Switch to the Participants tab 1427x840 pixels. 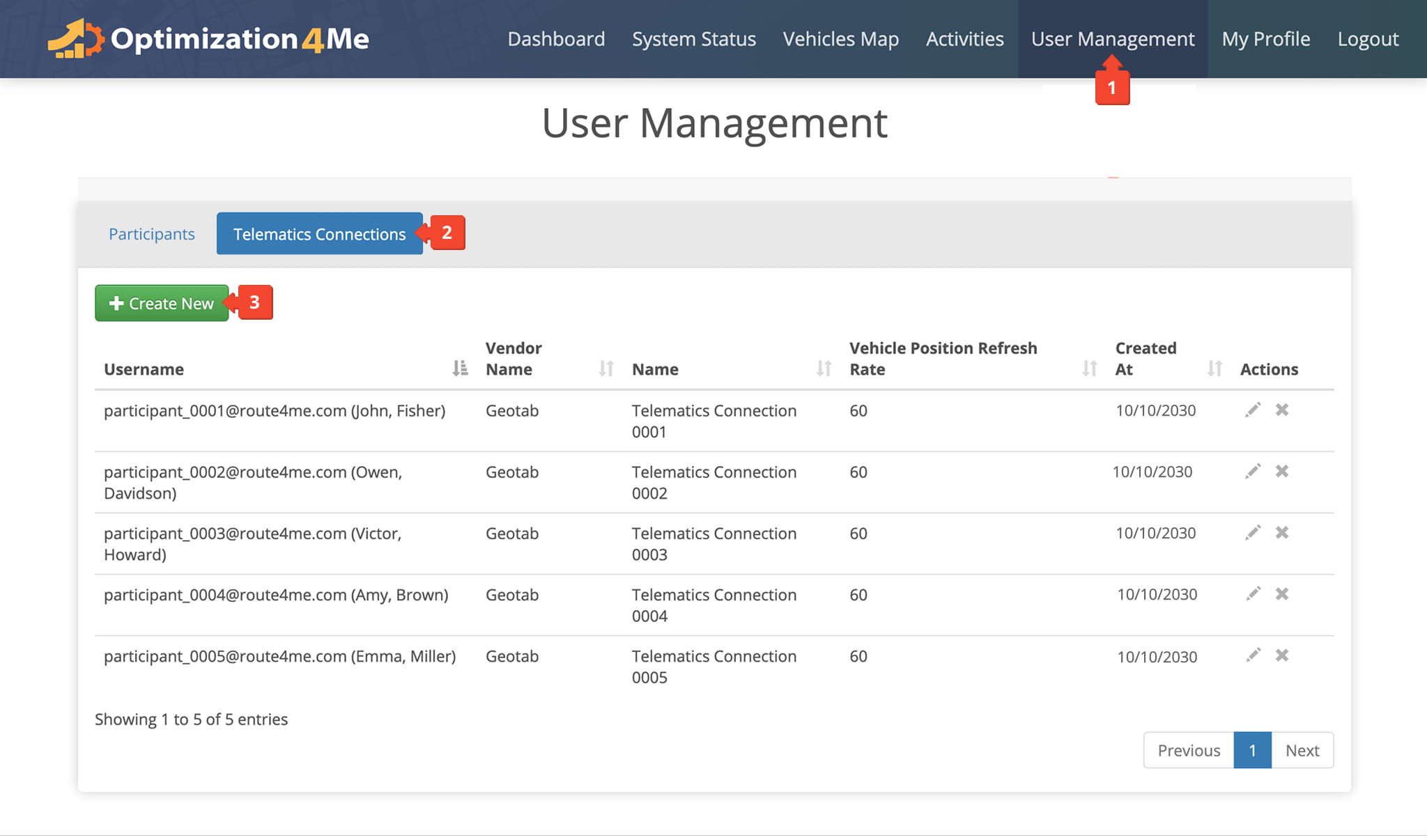[x=151, y=234]
